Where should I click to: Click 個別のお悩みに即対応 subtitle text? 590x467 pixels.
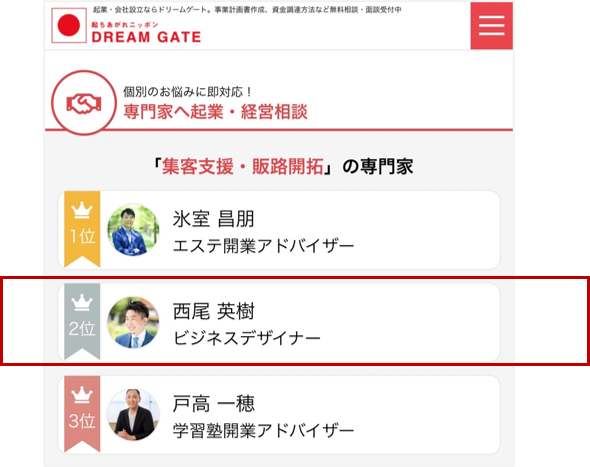[187, 91]
